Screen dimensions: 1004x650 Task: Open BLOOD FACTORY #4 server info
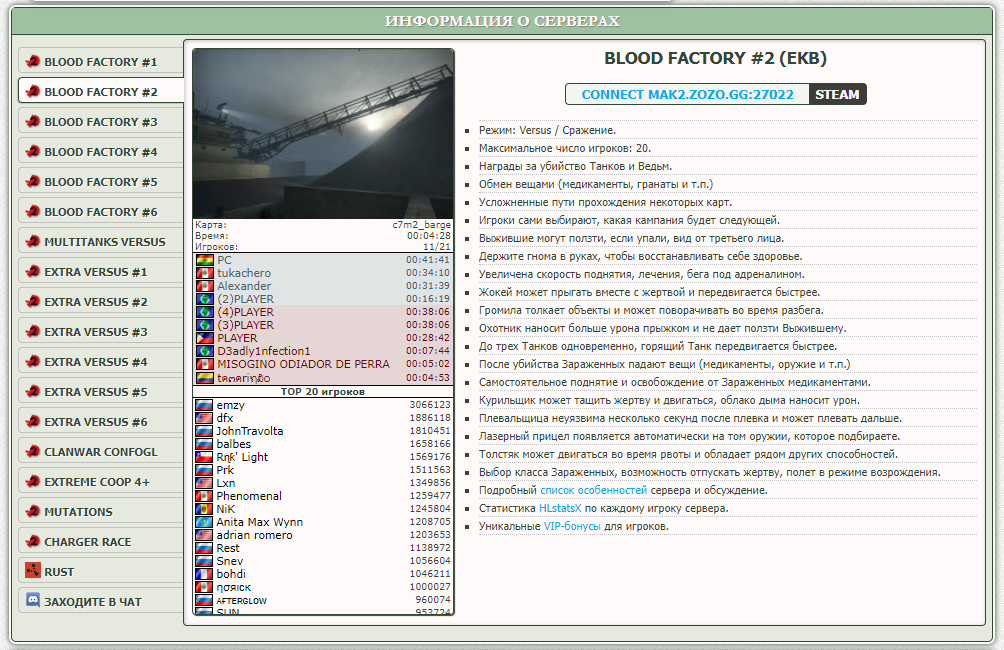[x=101, y=152]
